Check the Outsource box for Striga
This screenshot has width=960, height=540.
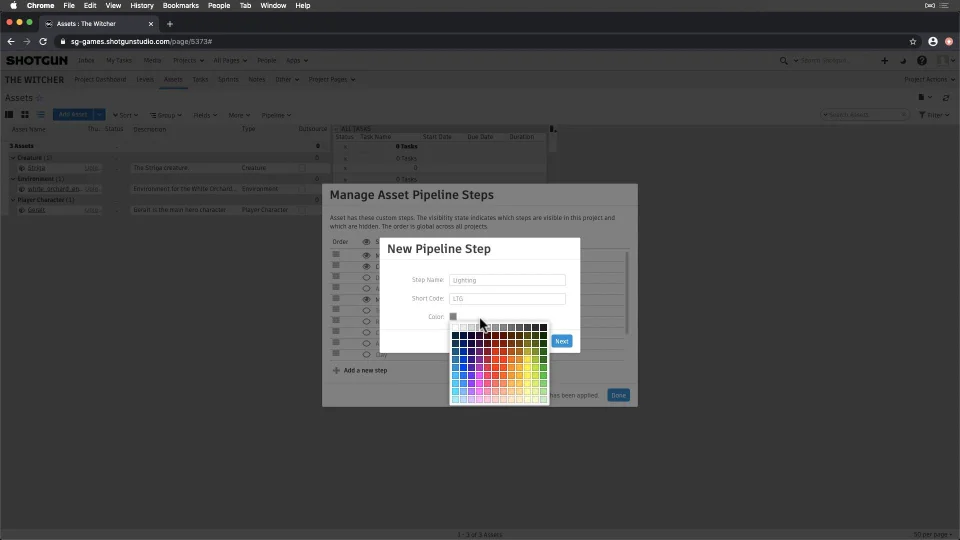(302, 168)
